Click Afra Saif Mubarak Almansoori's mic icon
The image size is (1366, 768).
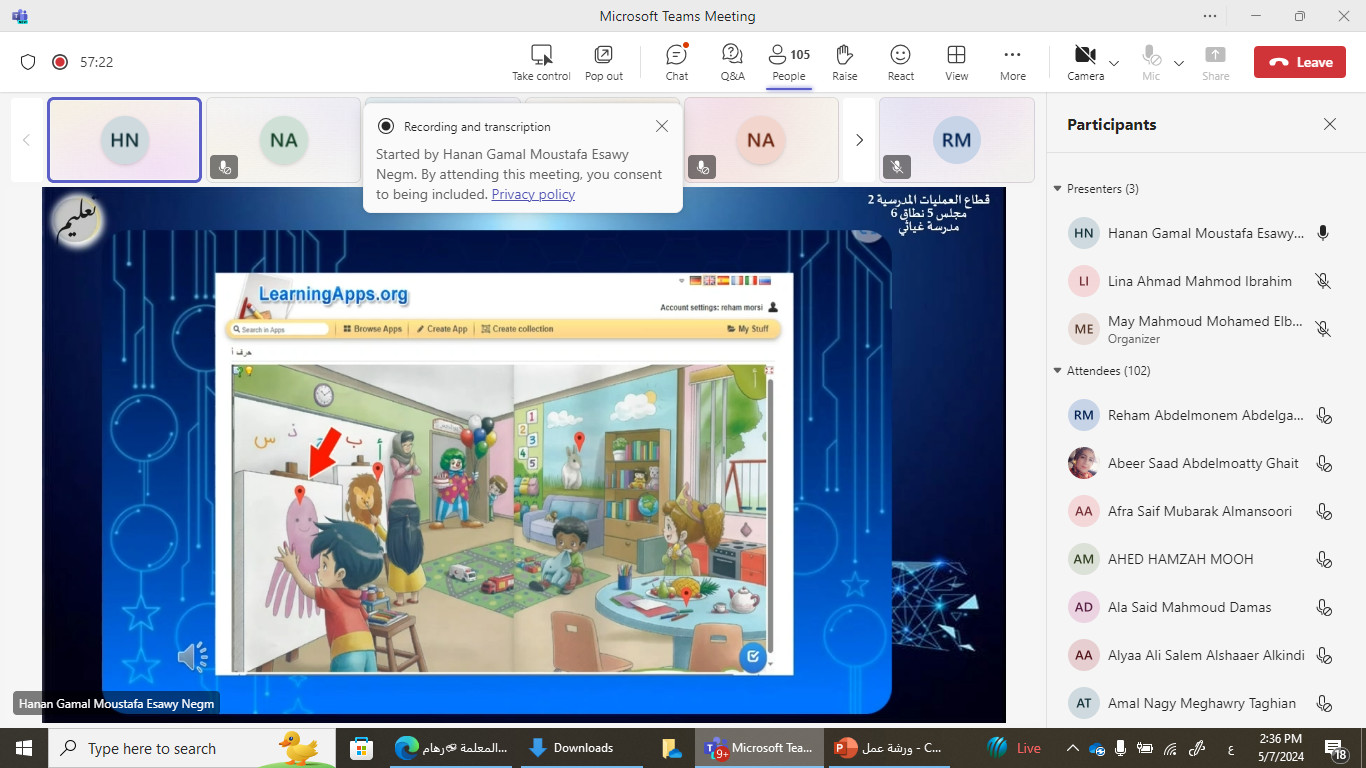pos(1324,511)
